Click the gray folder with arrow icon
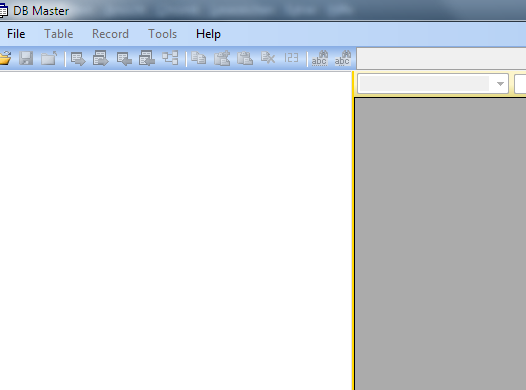The image size is (526, 390). [x=49, y=58]
